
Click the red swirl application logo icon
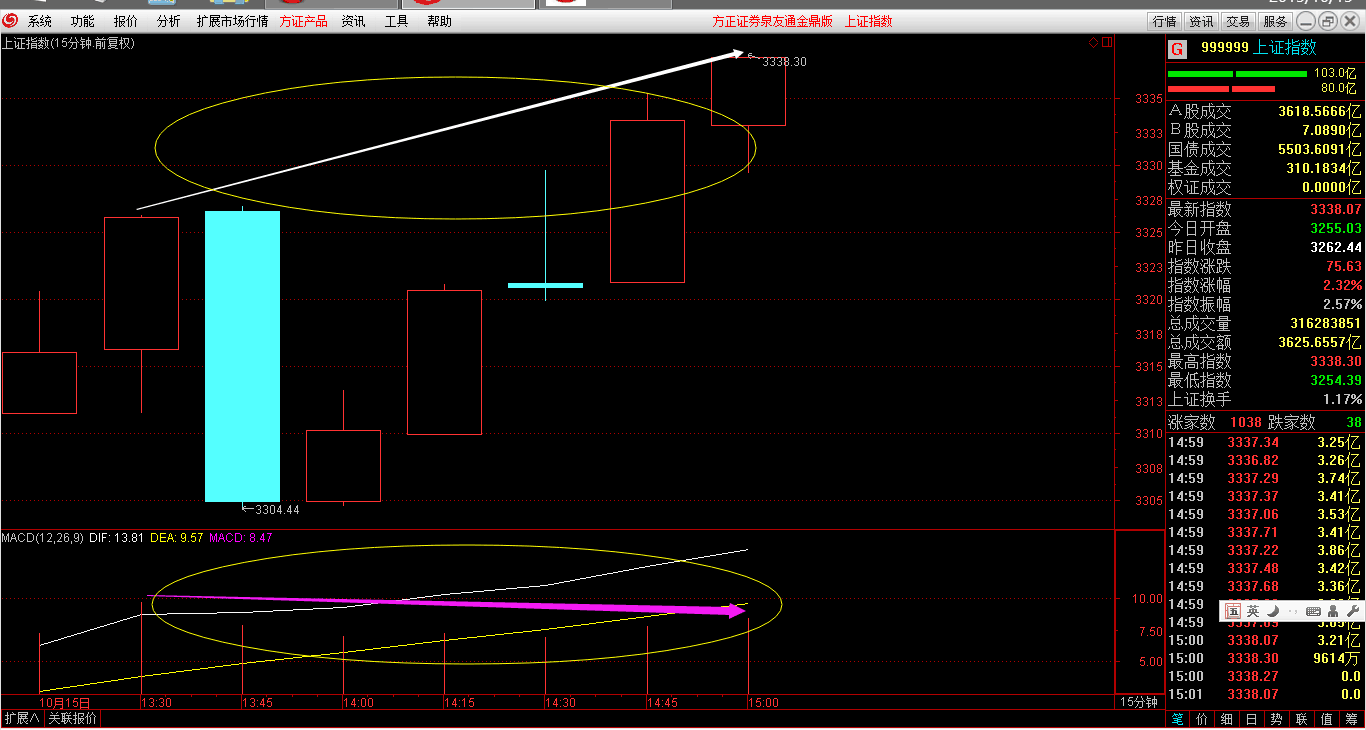(10, 21)
